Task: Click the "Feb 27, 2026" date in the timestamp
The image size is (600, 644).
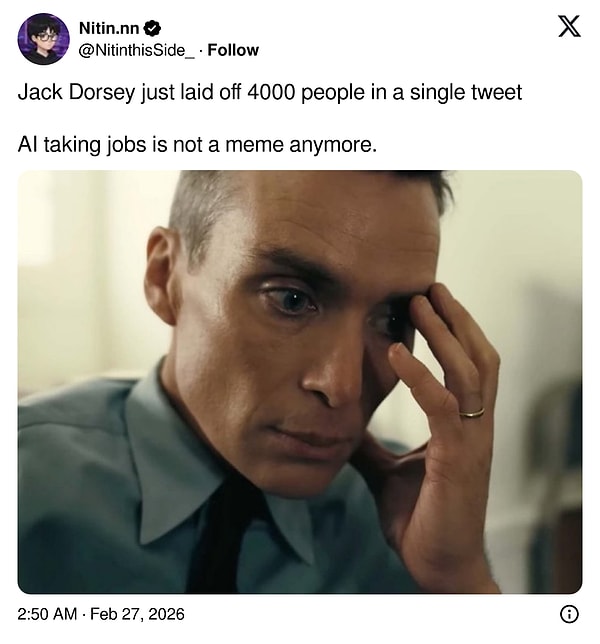Action: (x=137, y=614)
